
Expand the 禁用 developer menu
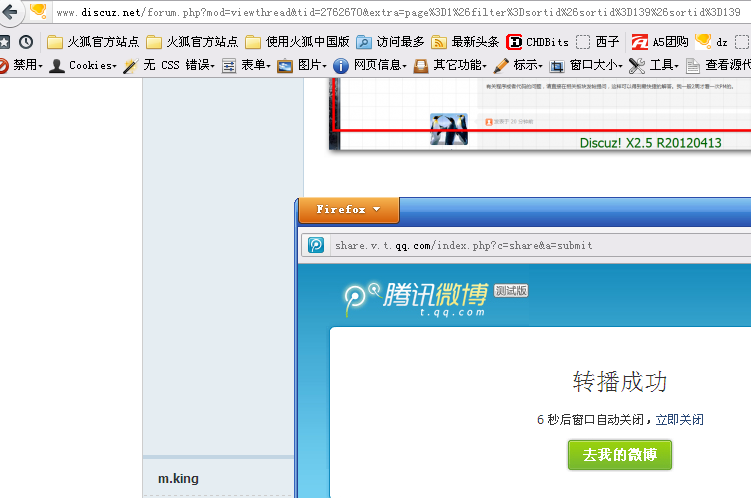point(21,65)
